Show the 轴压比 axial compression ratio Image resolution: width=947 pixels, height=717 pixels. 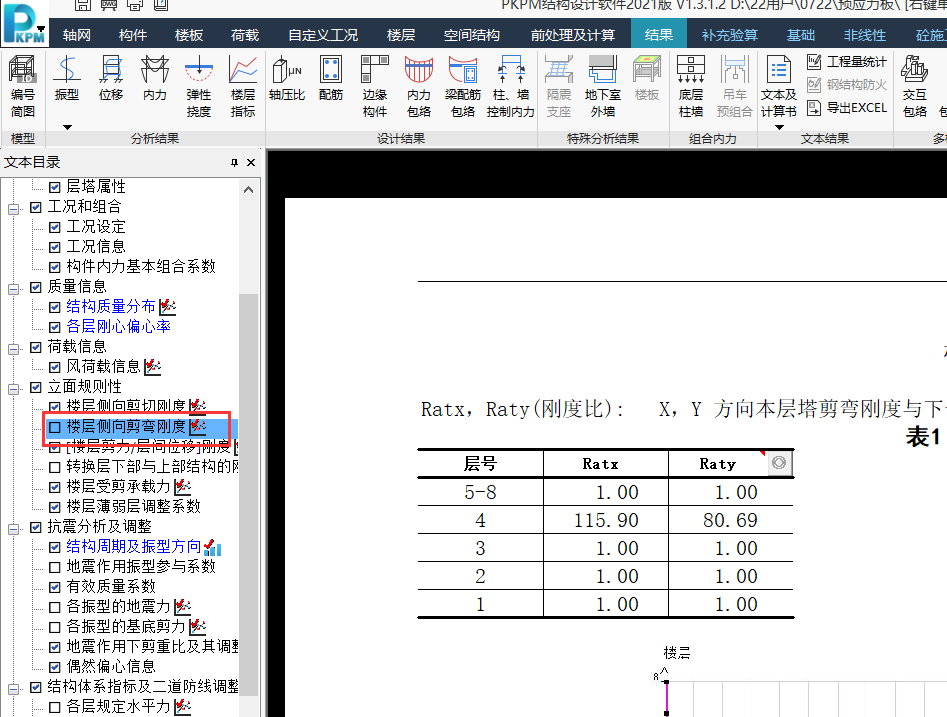pyautogui.click(x=287, y=77)
